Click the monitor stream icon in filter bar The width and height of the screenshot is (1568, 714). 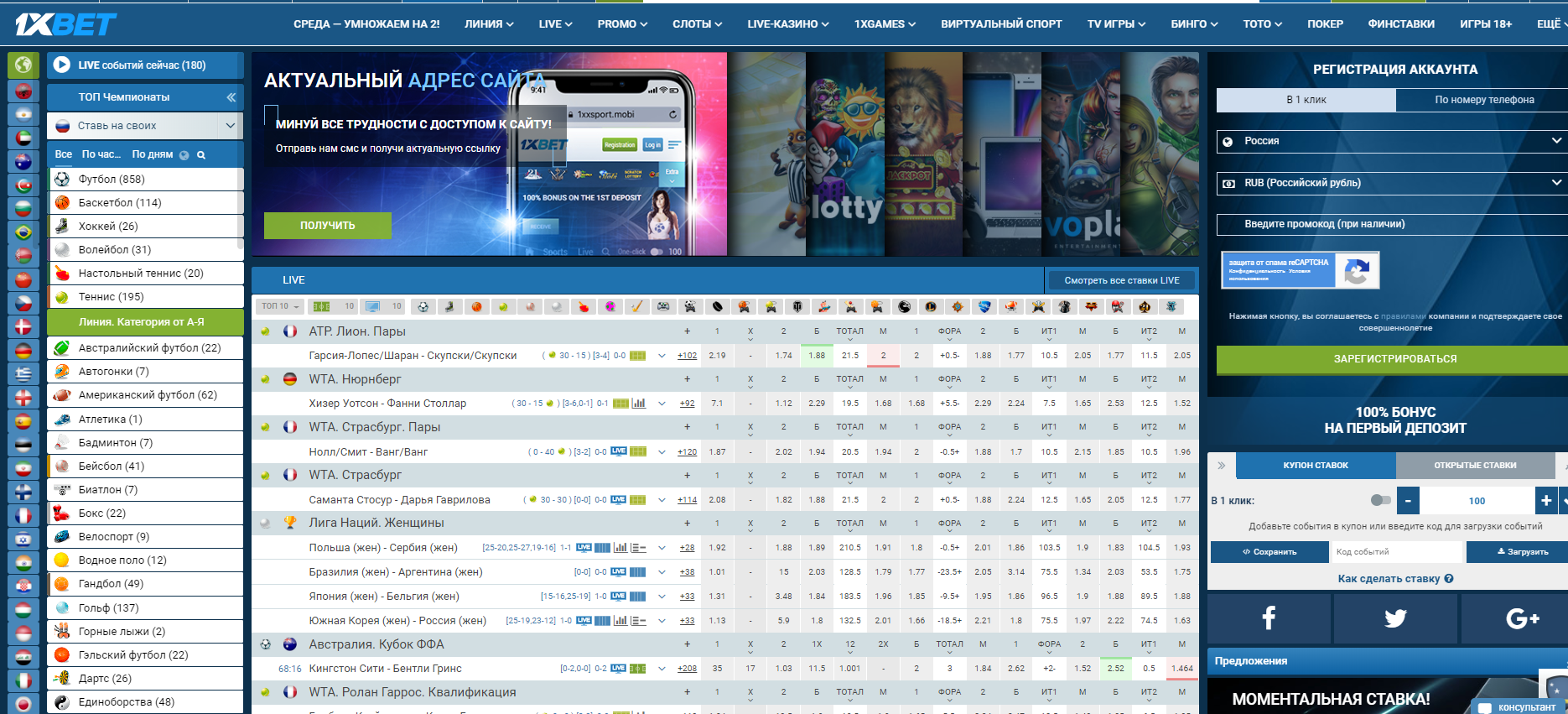point(372,306)
